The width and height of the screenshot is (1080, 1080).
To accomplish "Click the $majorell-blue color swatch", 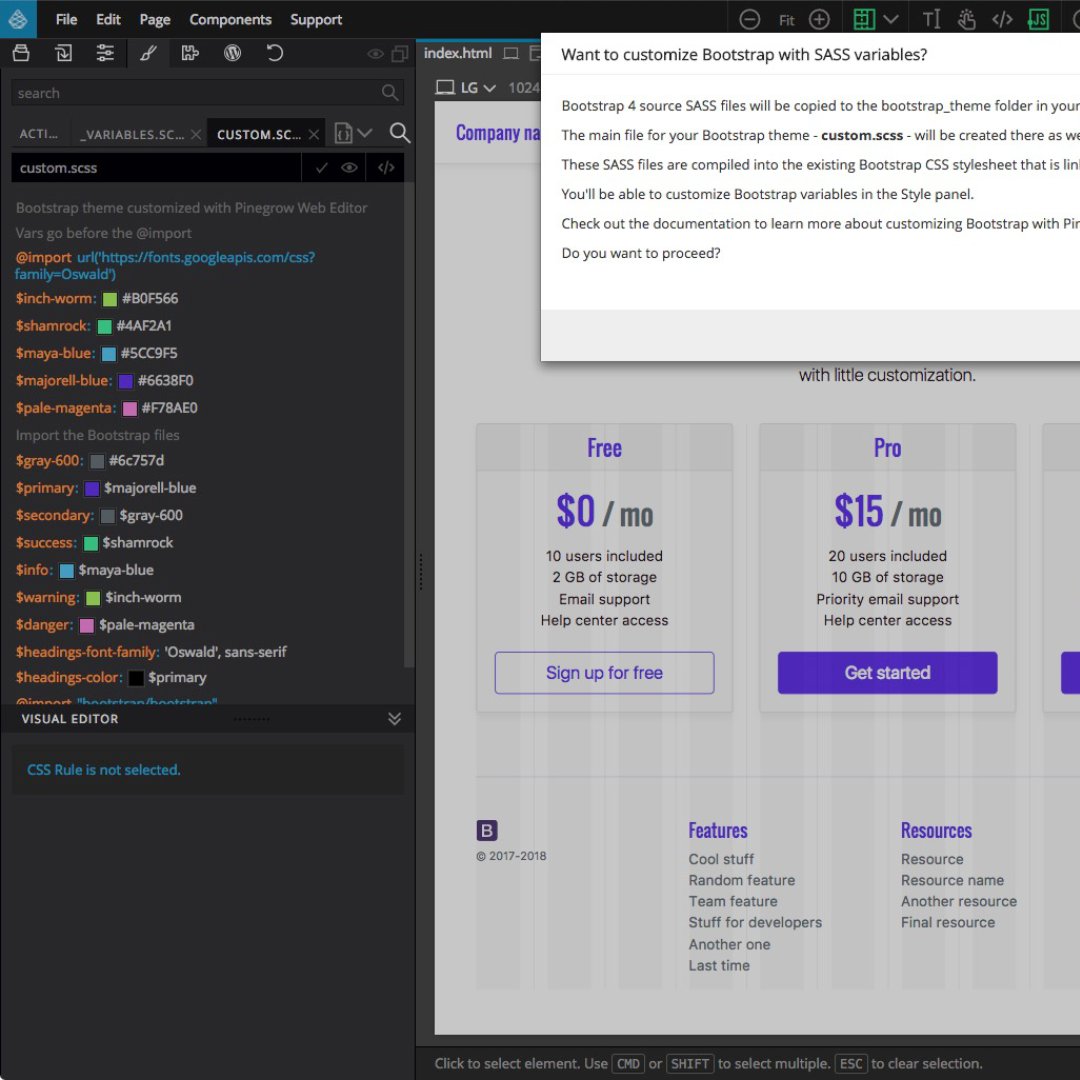I will click(x=125, y=381).
